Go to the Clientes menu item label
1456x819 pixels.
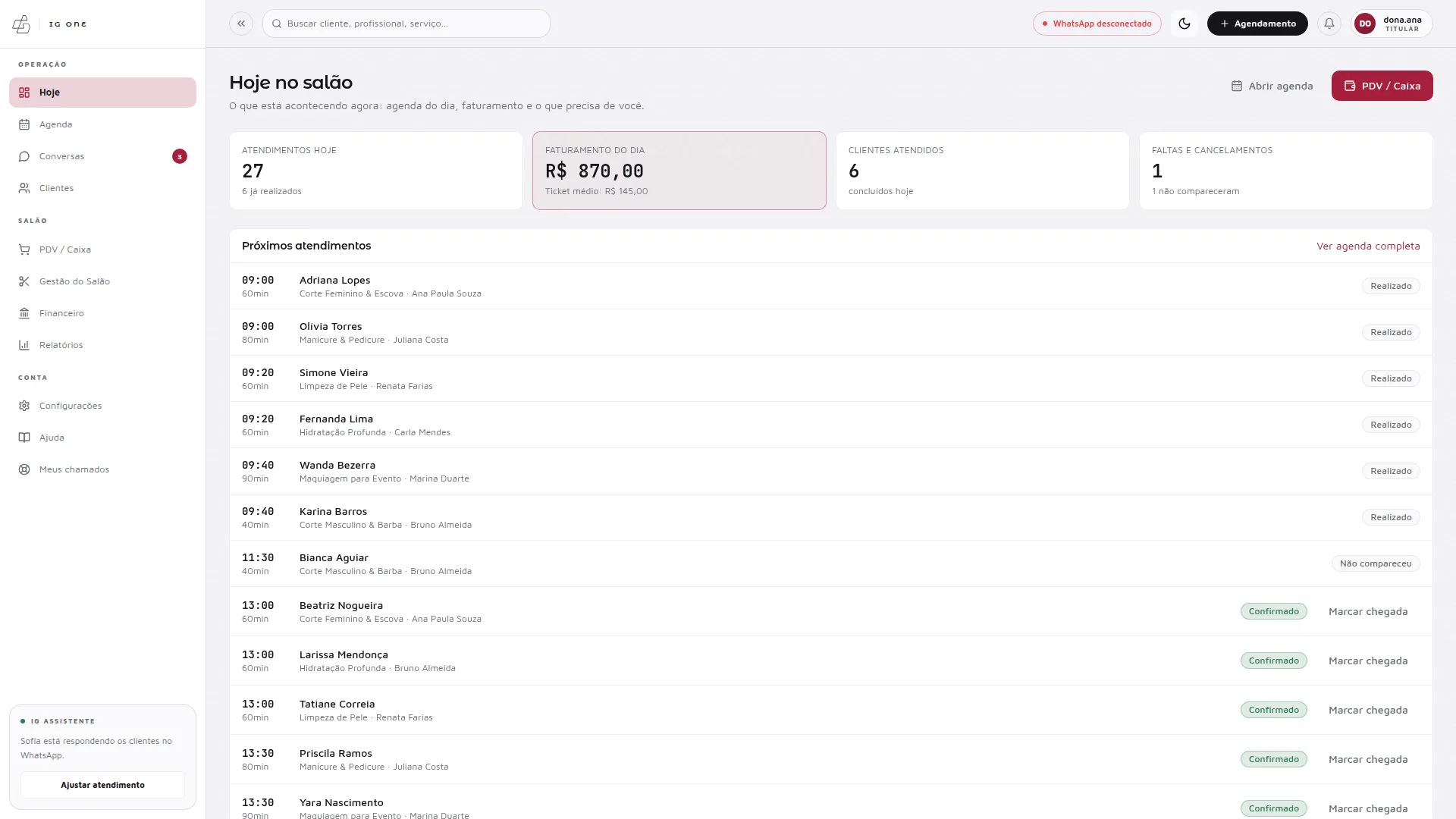pyautogui.click(x=57, y=188)
